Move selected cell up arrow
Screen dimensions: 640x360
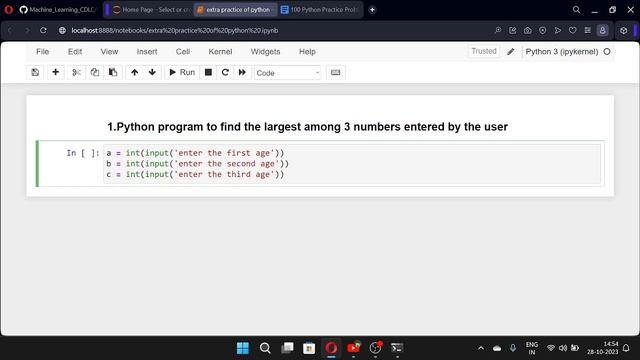134,72
